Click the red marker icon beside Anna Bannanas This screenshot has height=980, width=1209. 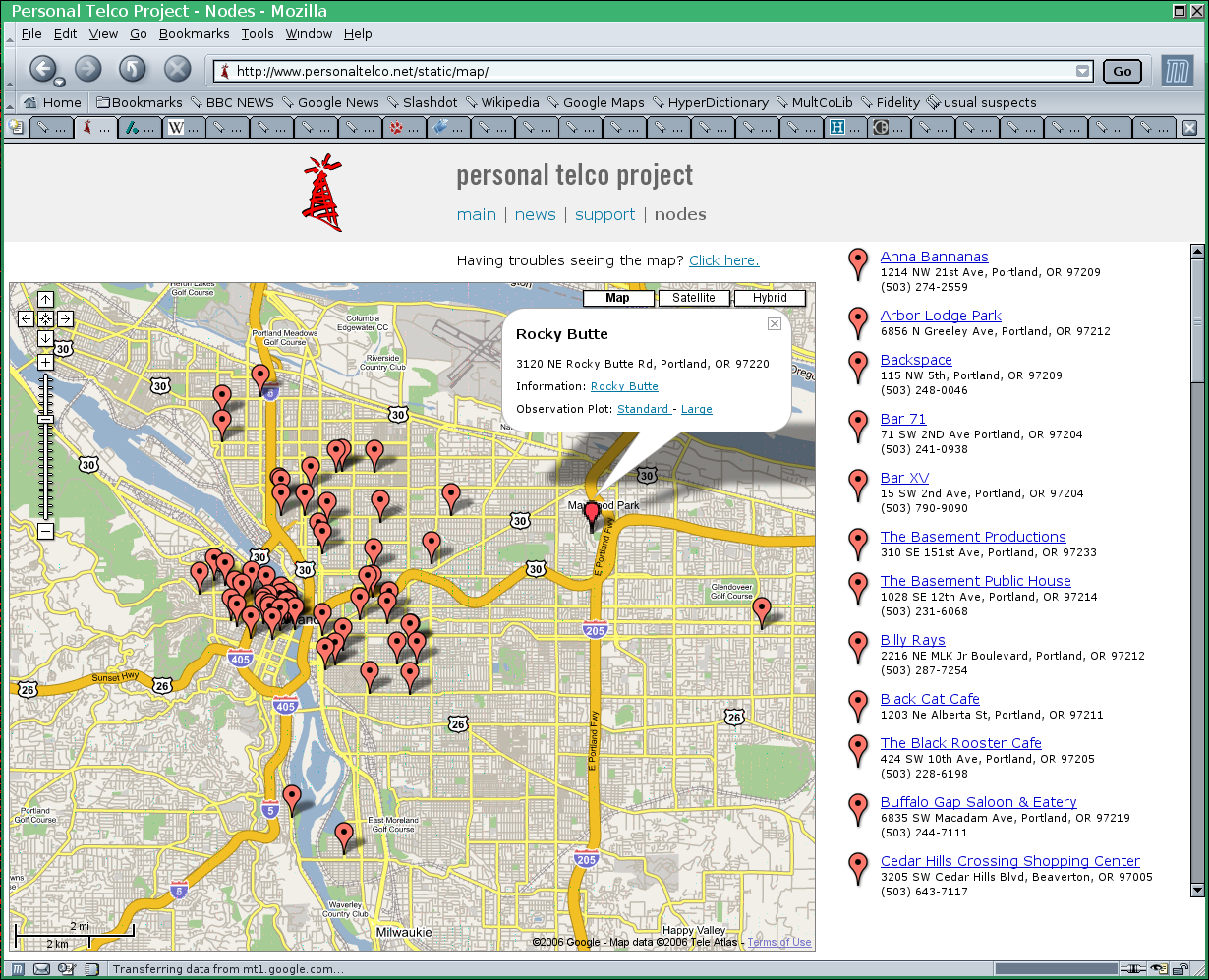858,264
